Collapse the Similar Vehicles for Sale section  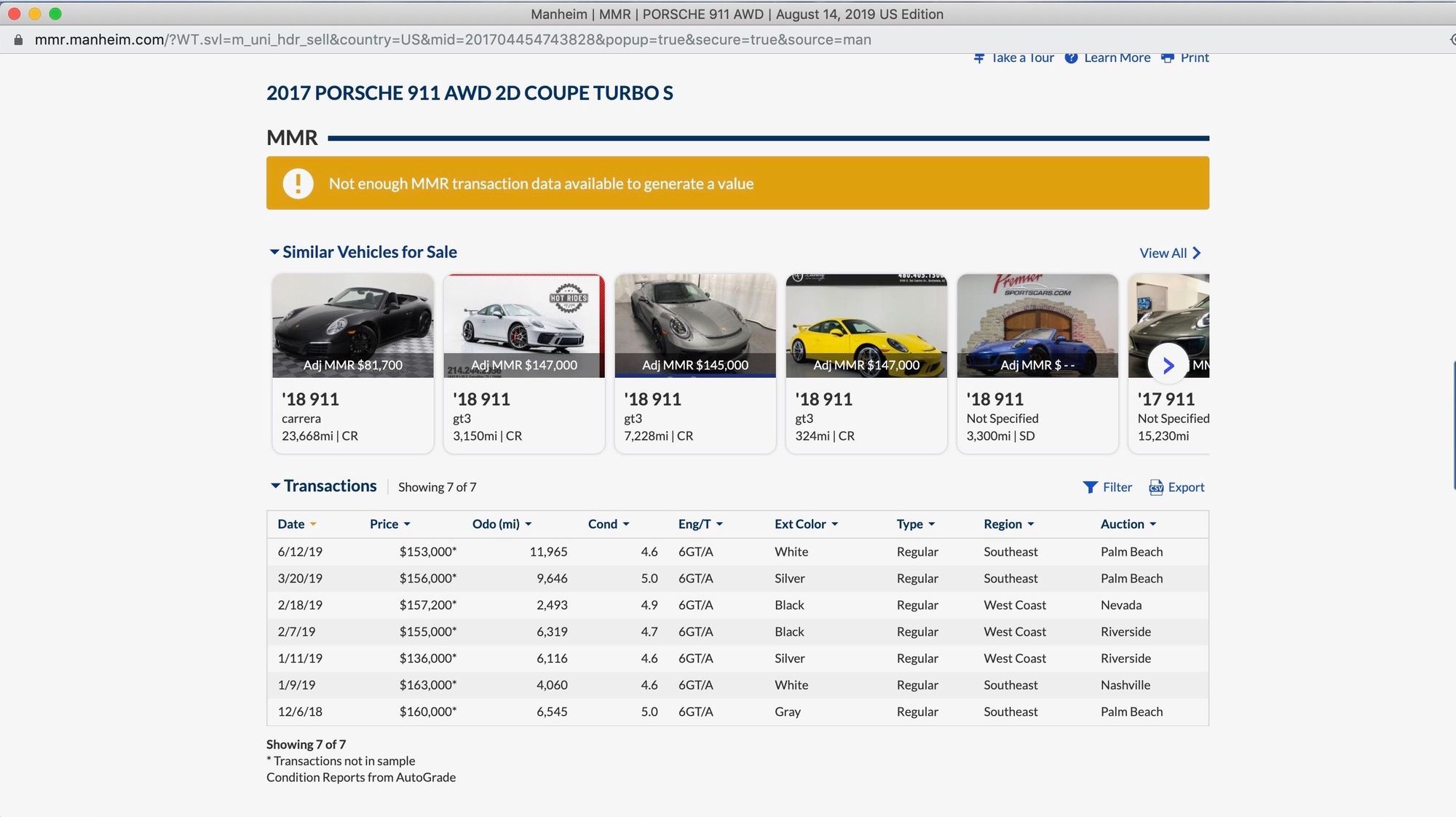[x=274, y=252]
